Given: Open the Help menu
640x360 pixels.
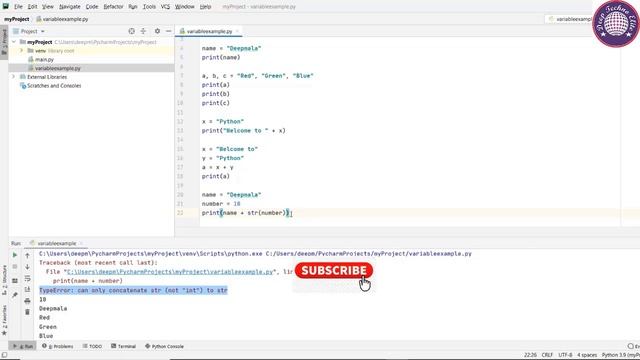Looking at the screenshot, I should pos(205,7).
